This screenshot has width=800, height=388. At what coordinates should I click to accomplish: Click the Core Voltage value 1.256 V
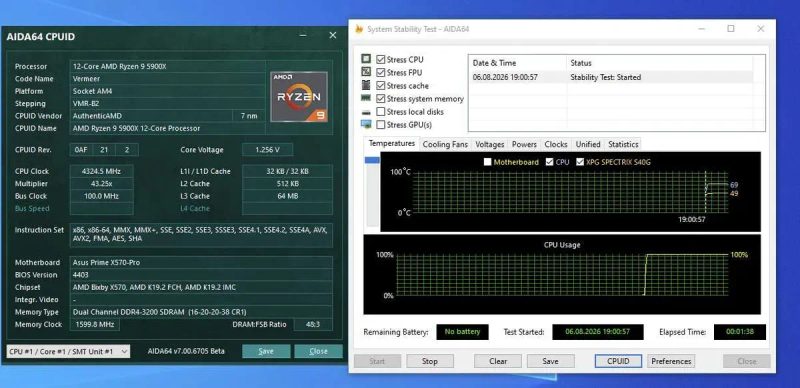[267, 150]
